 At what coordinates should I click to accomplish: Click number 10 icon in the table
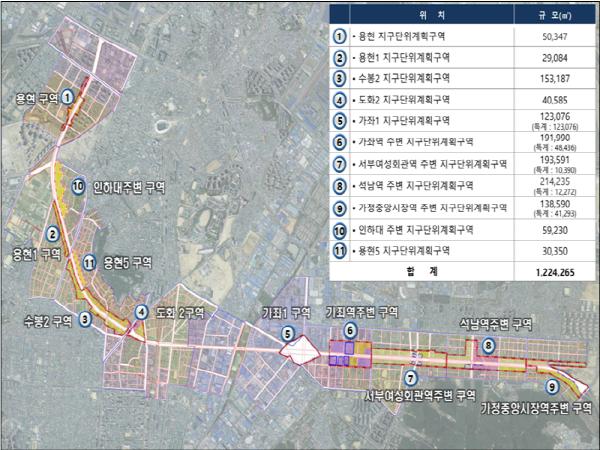(341, 230)
